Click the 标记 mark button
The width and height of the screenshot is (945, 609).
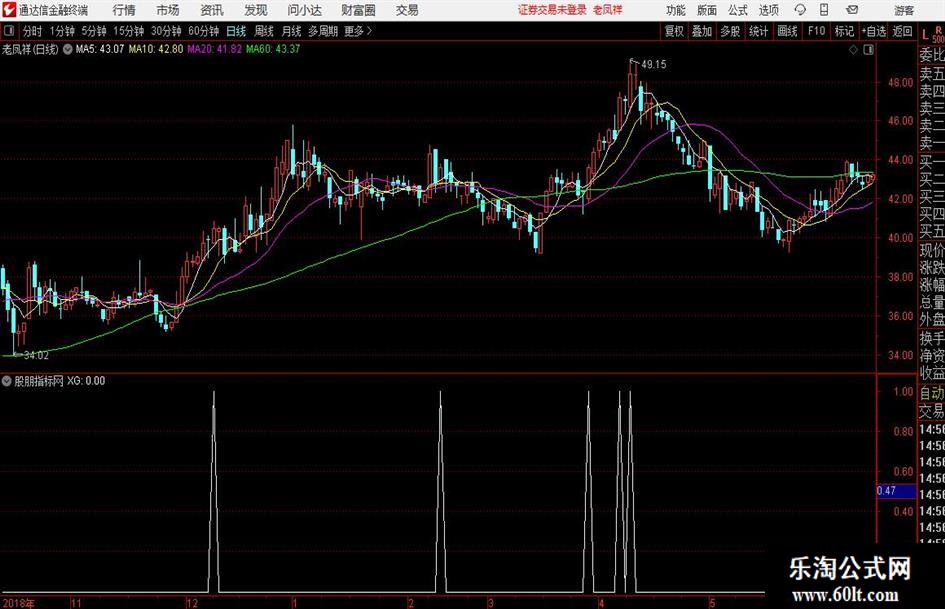[x=844, y=31]
